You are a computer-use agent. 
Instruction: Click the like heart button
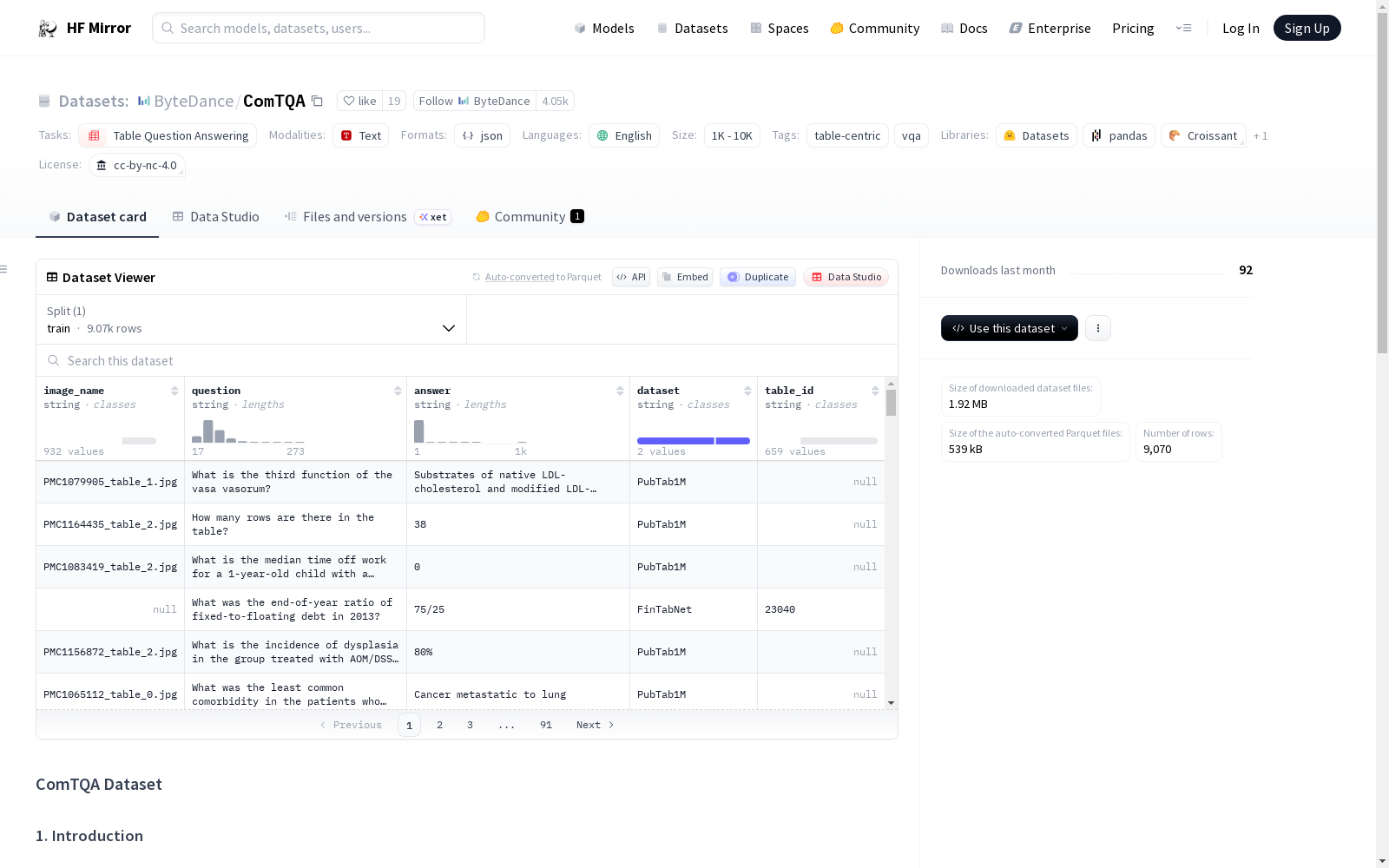click(359, 102)
